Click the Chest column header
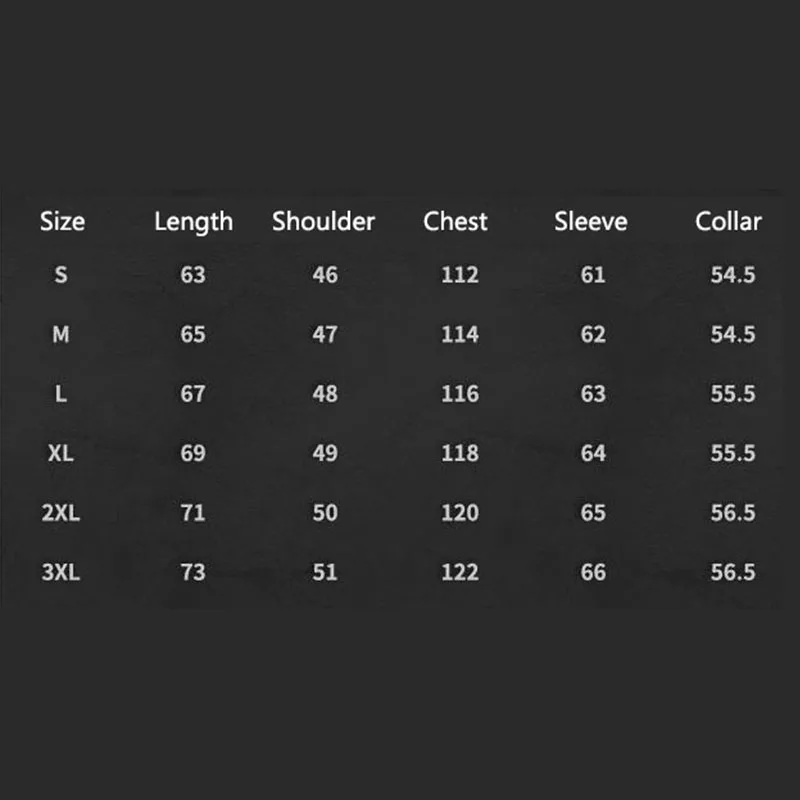This screenshot has height=800, width=800. tap(456, 221)
